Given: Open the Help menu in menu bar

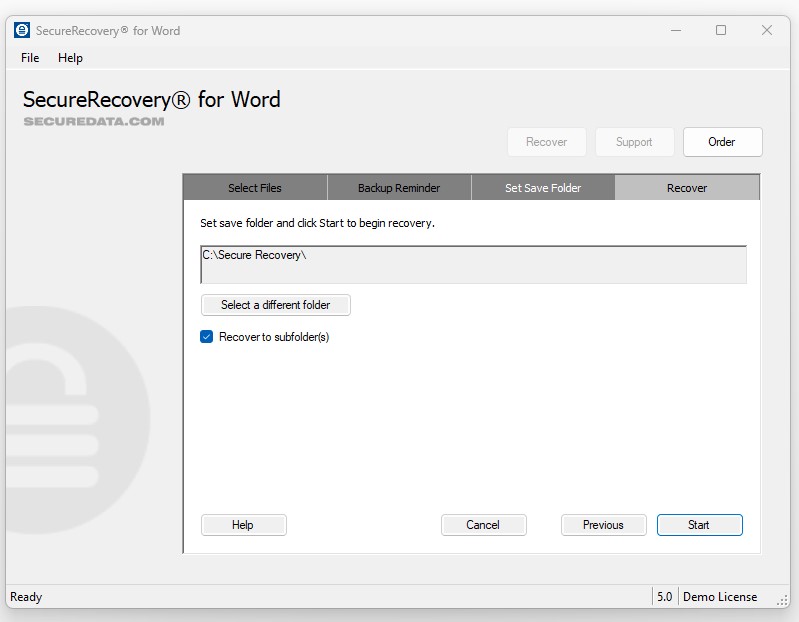Looking at the screenshot, I should coord(70,58).
